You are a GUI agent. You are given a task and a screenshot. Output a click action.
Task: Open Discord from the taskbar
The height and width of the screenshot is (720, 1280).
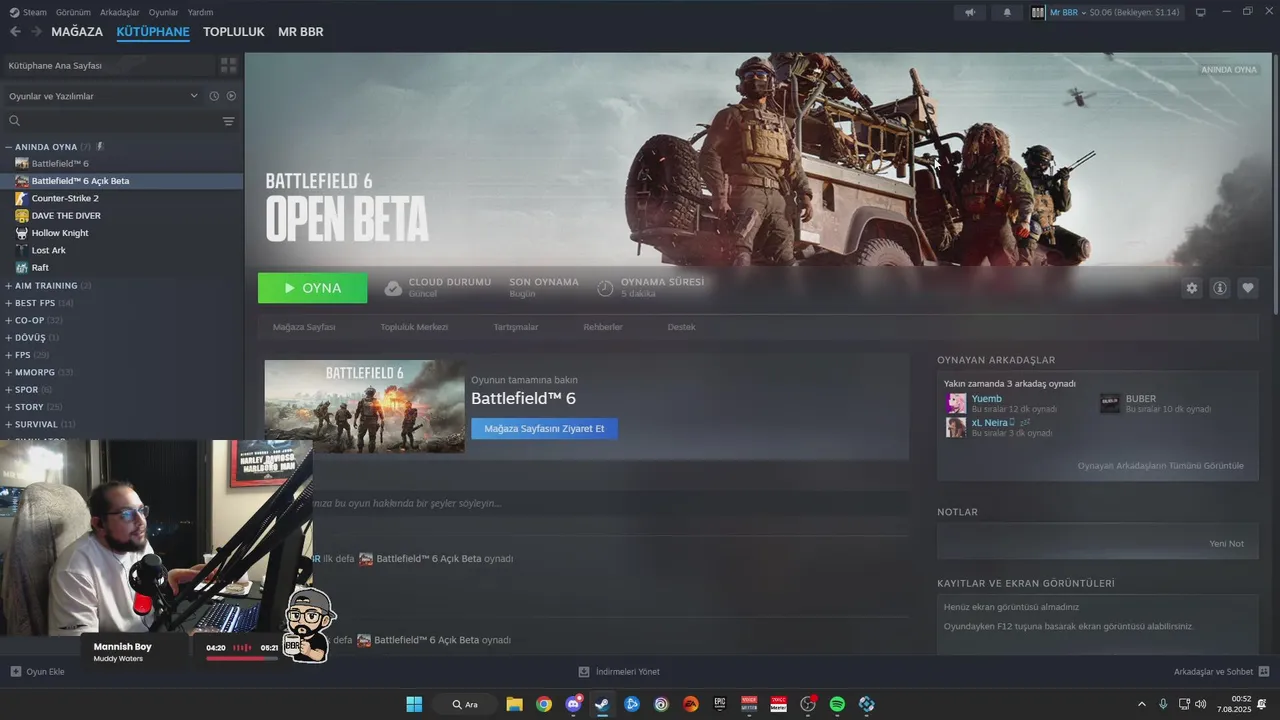[x=573, y=704]
